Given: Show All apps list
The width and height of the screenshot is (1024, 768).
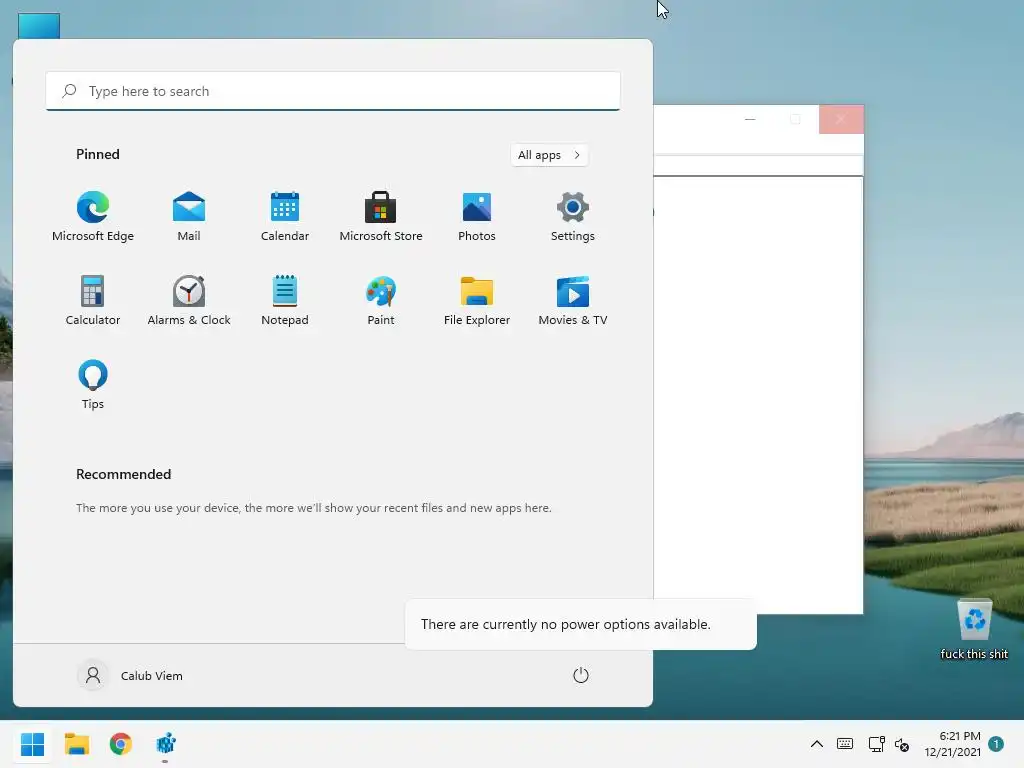Looking at the screenshot, I should (549, 155).
